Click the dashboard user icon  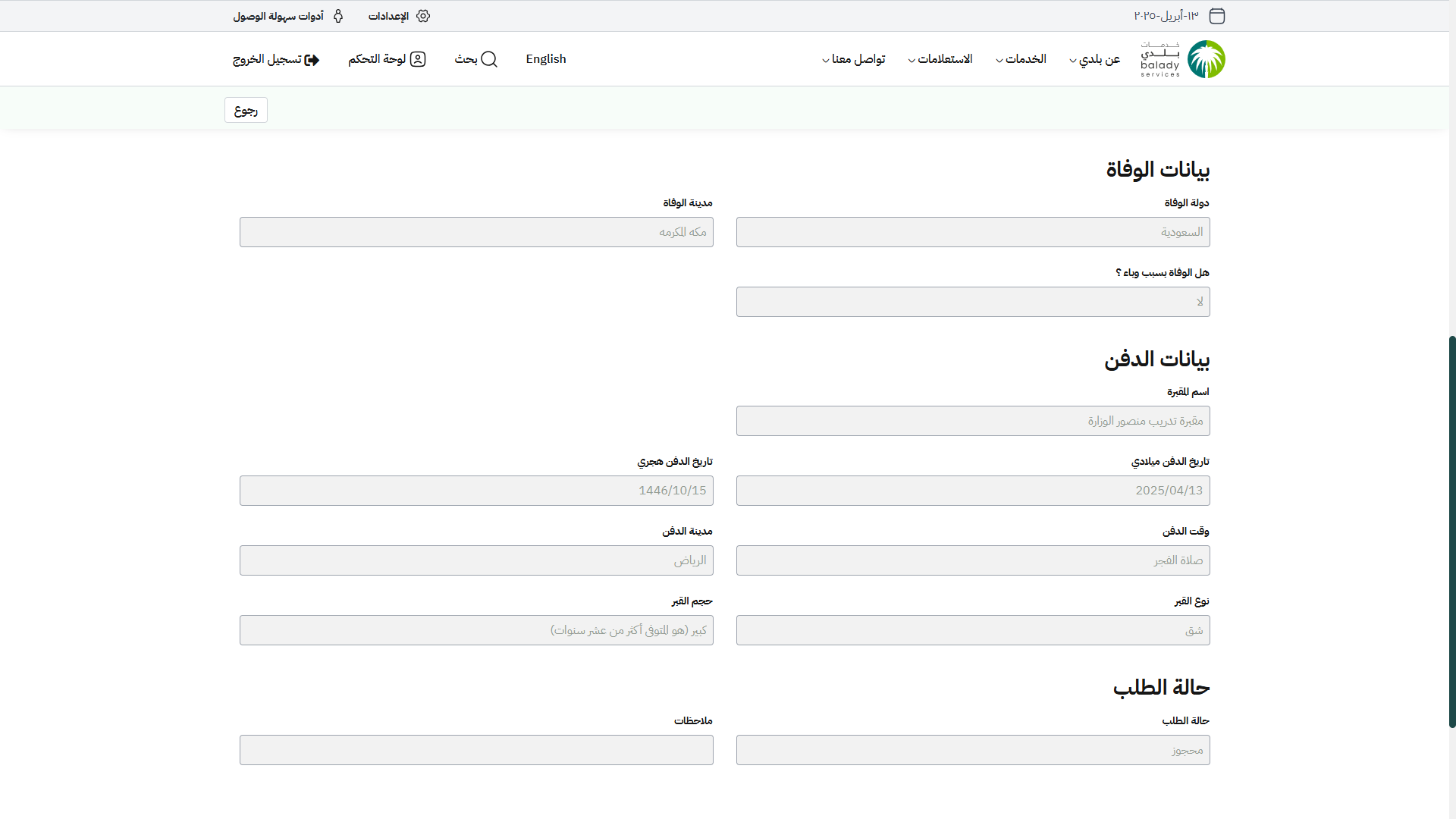(x=418, y=59)
